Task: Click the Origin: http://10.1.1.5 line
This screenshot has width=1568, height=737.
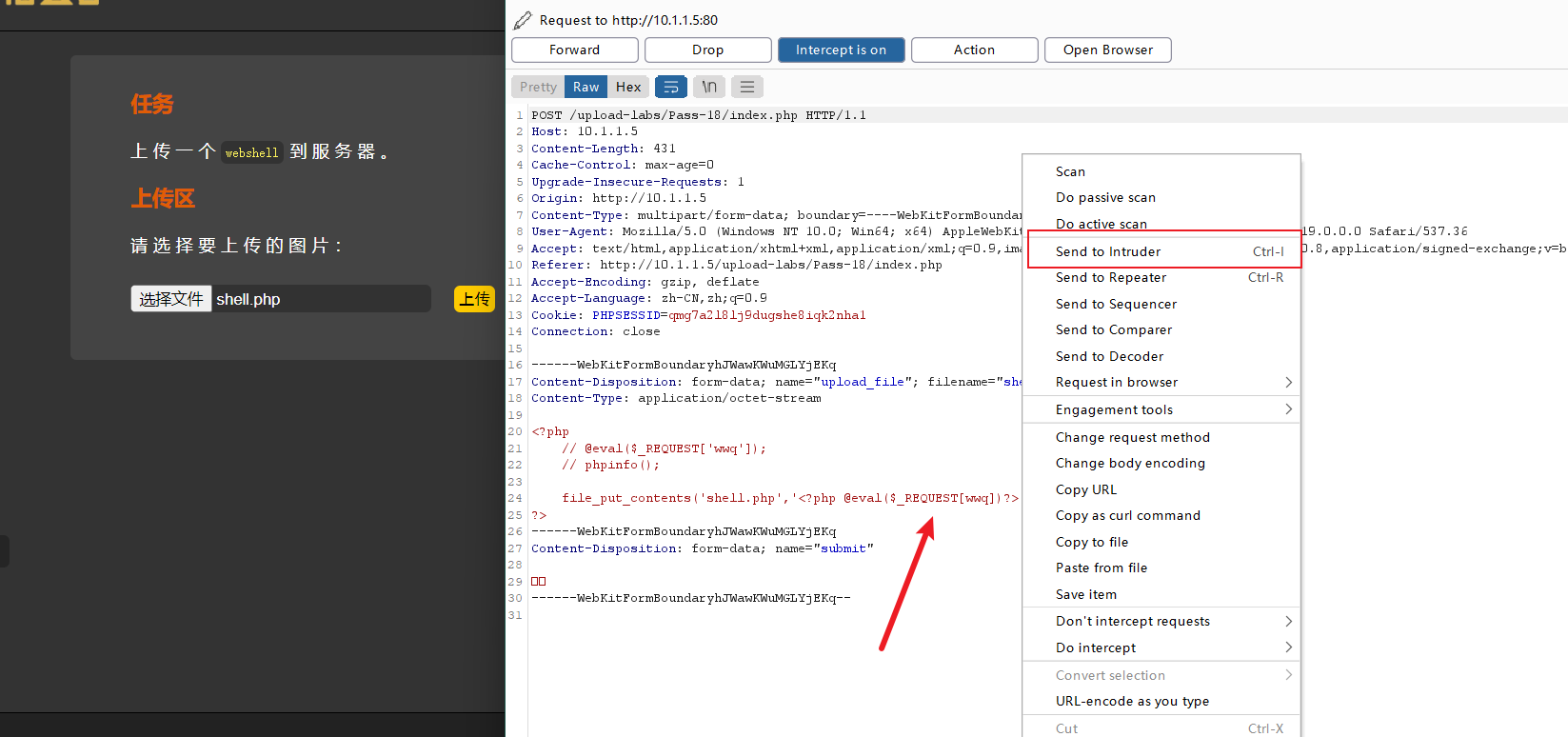Action: pos(619,198)
